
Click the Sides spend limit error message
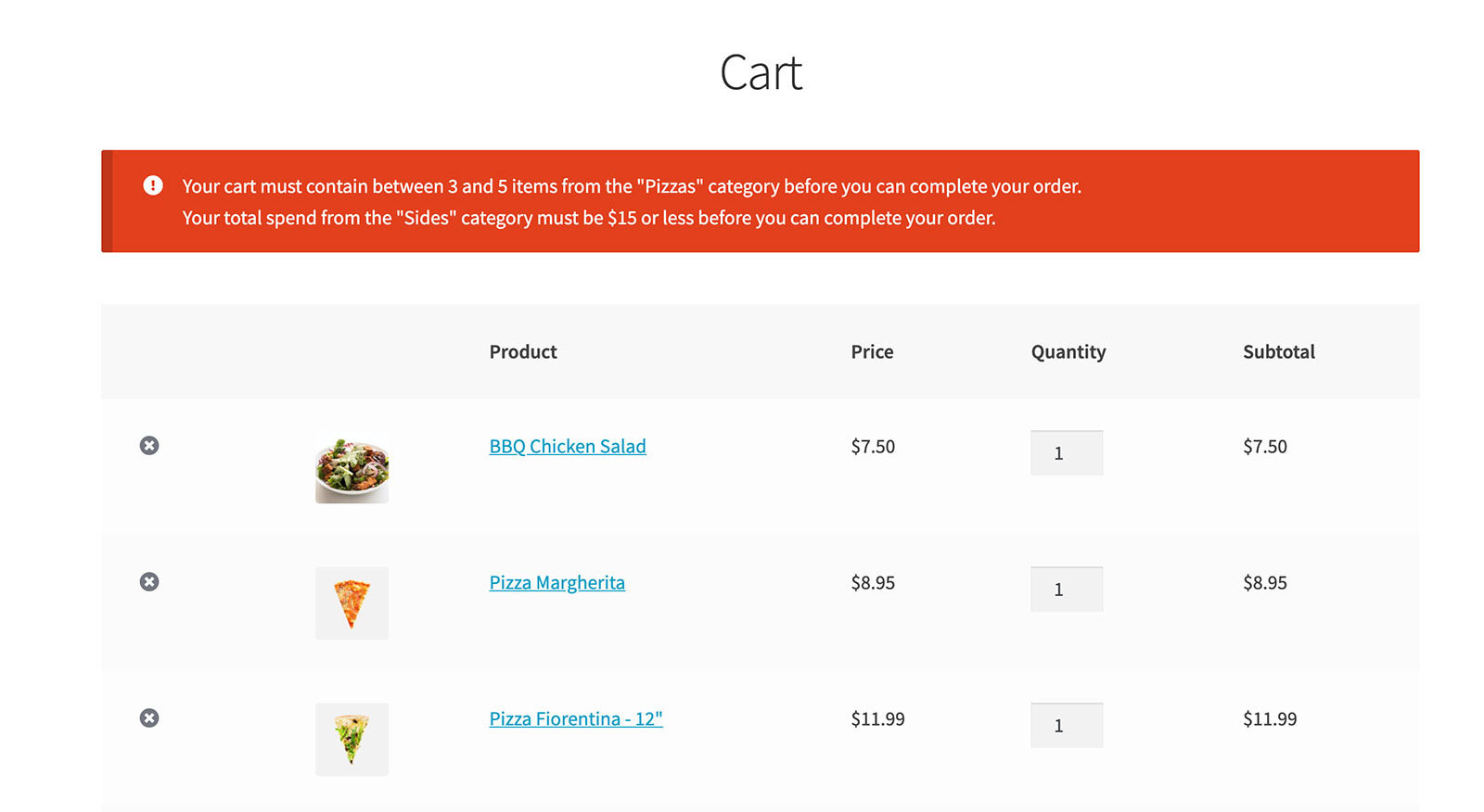click(x=589, y=218)
